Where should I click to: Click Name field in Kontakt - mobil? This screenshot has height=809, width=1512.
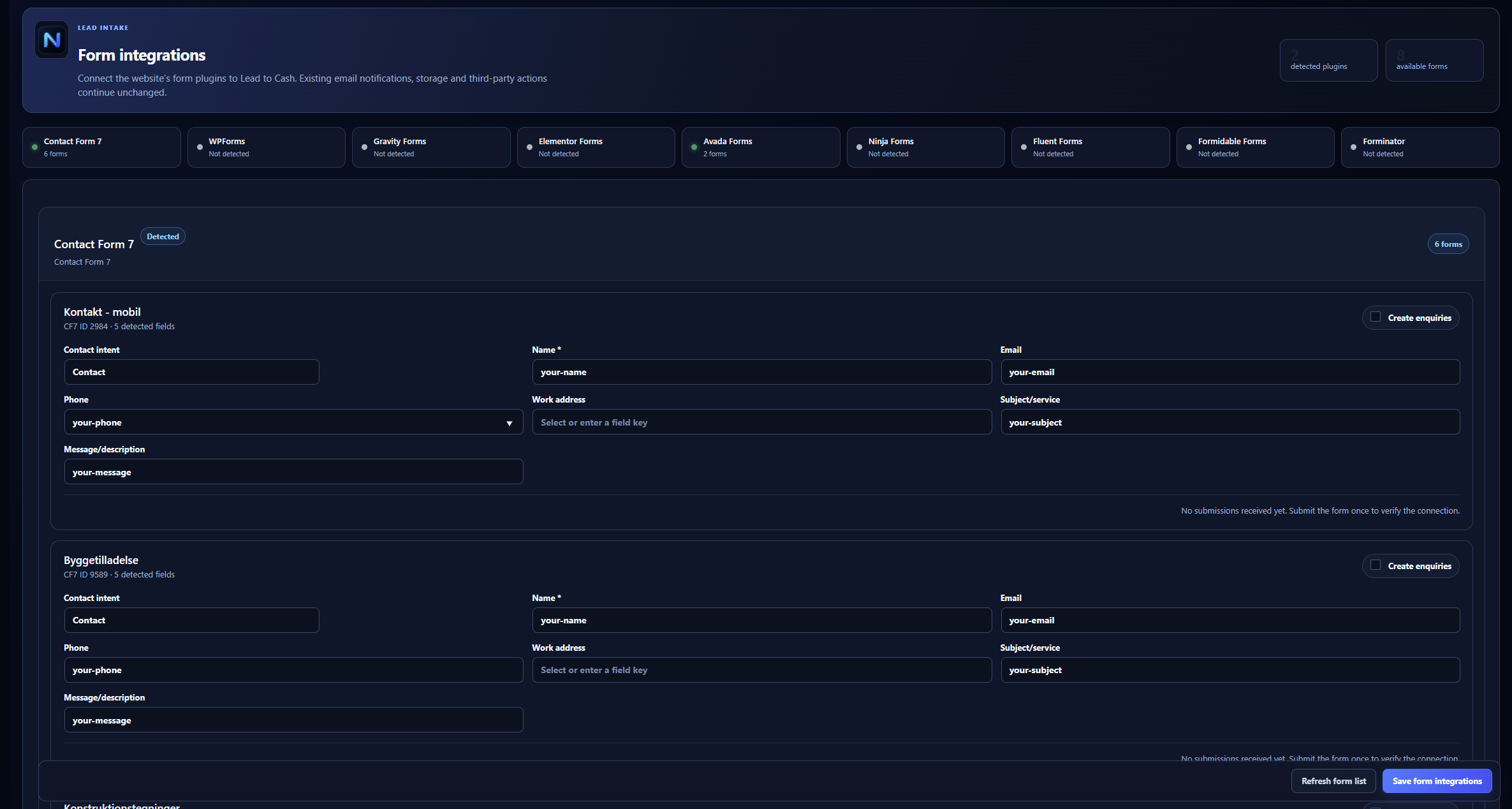point(762,372)
